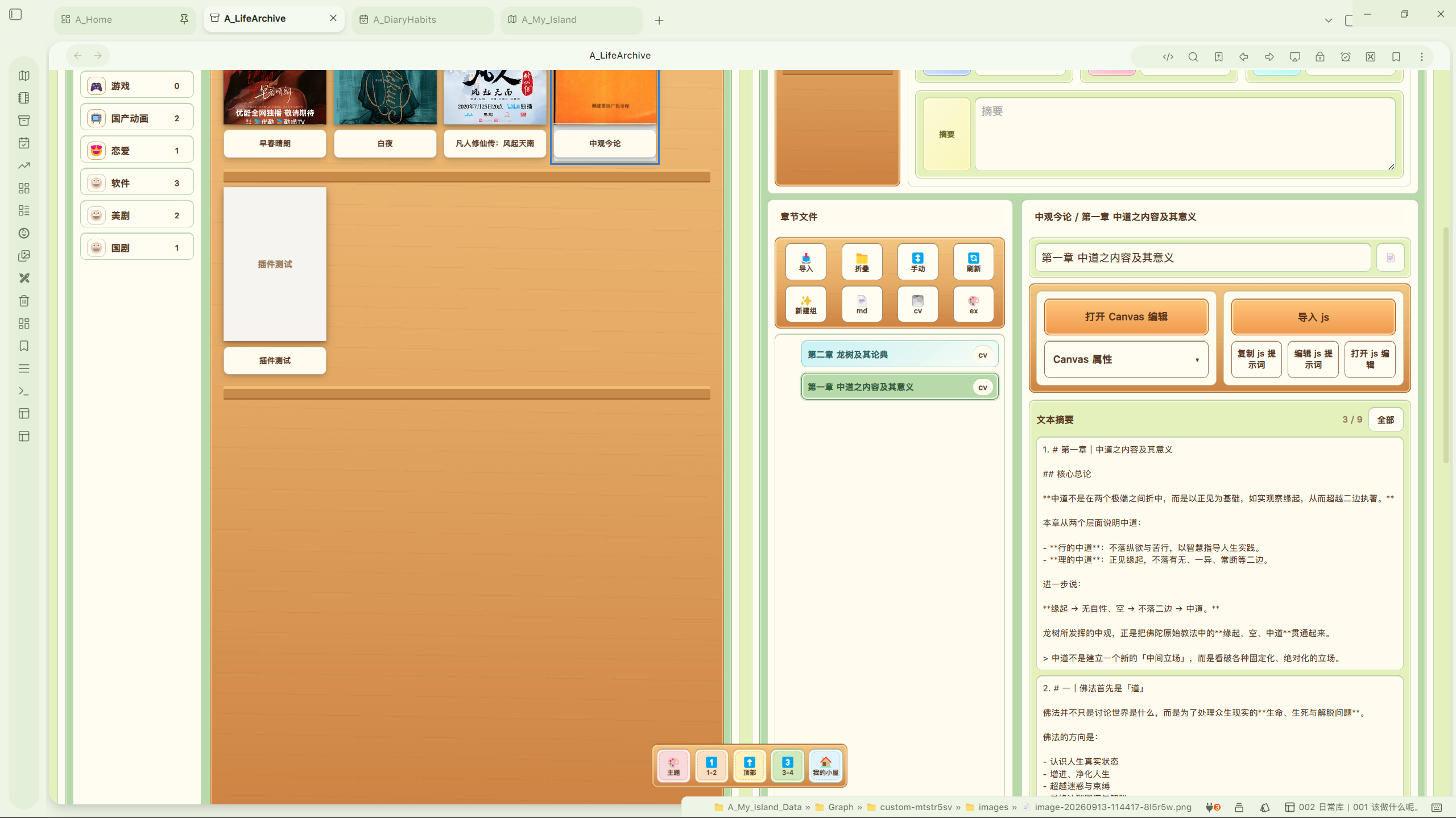The image size is (1456, 818).
Task: Click the 打开 Canvas 编辑 button
Action: point(1126,317)
